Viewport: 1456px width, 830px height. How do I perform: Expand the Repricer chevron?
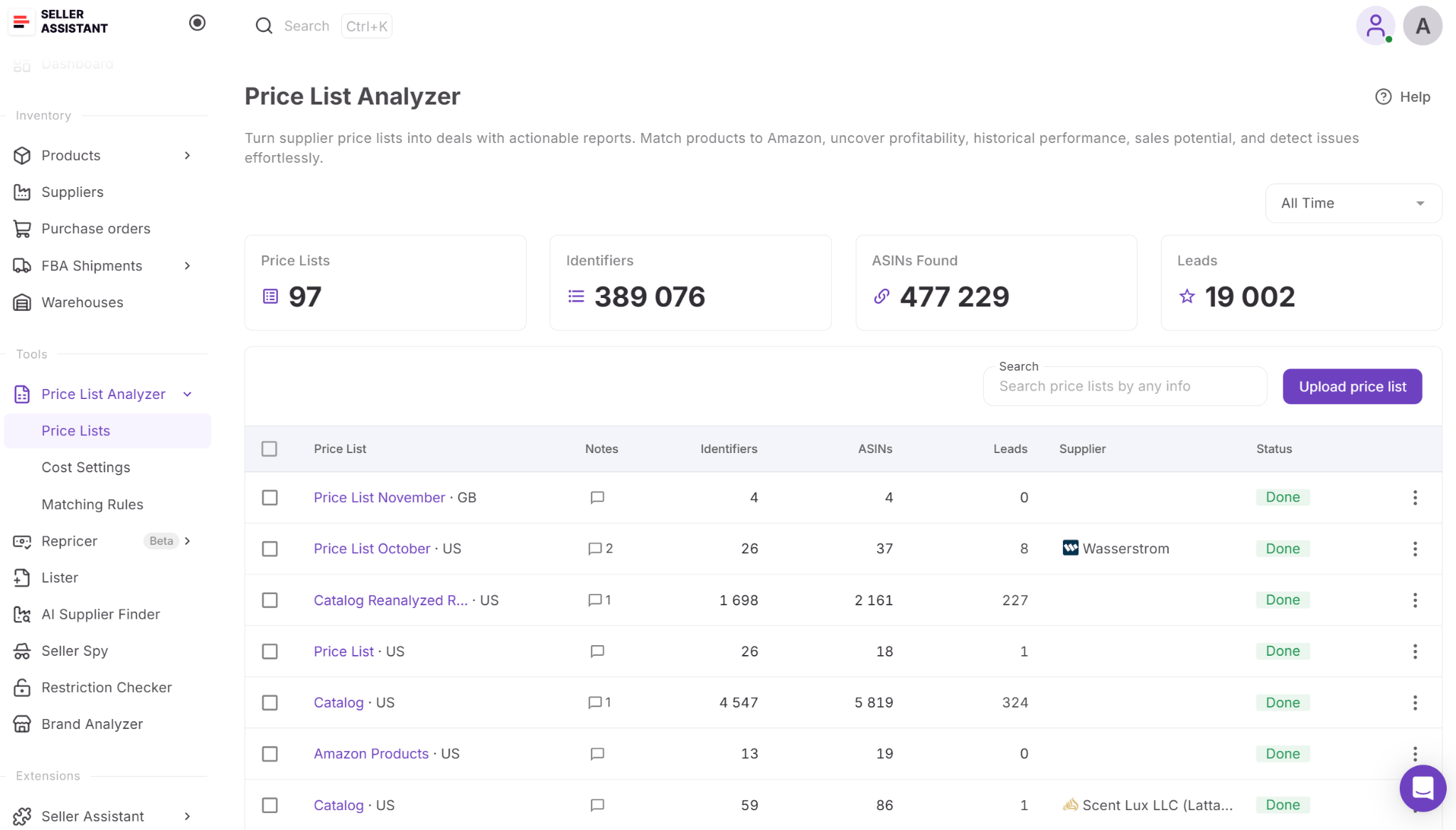pos(188,541)
